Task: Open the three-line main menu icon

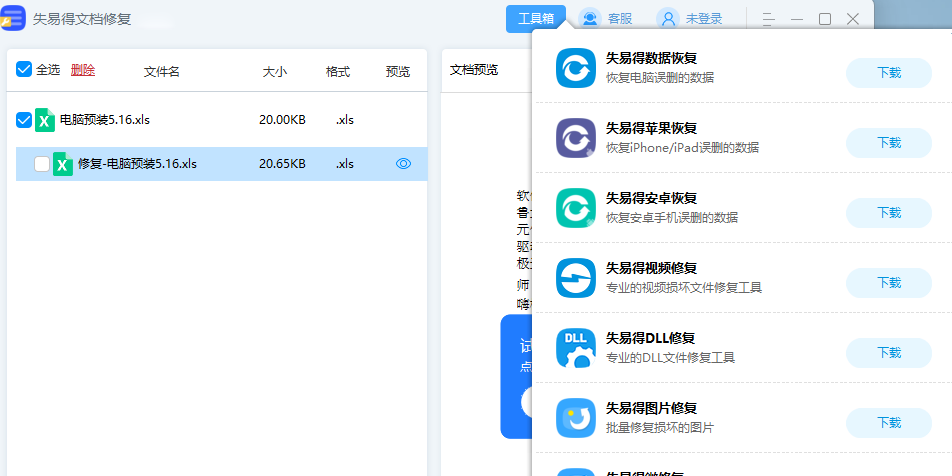Action: [x=769, y=19]
